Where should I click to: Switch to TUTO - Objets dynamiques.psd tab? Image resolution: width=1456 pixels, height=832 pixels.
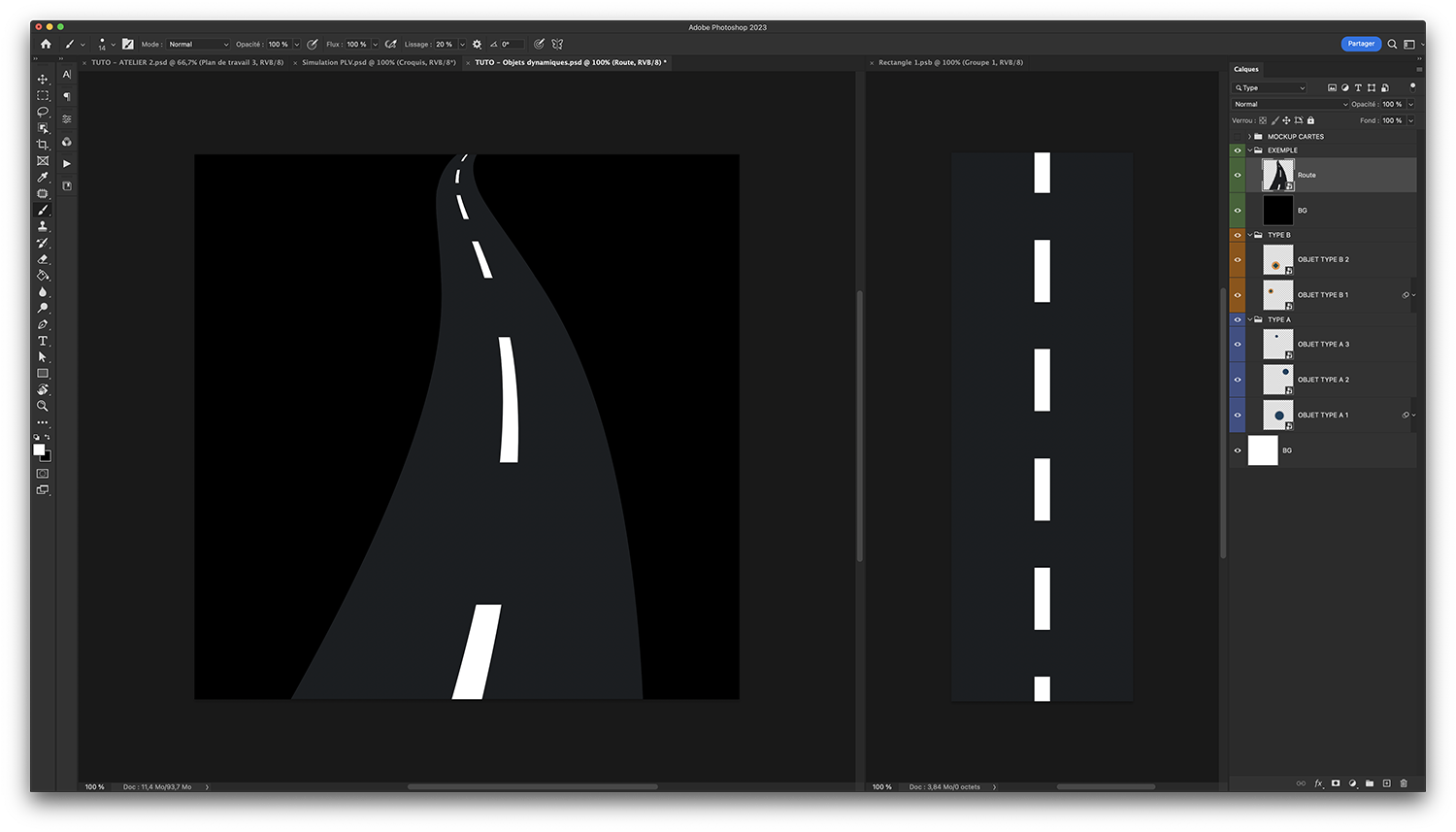click(x=570, y=62)
